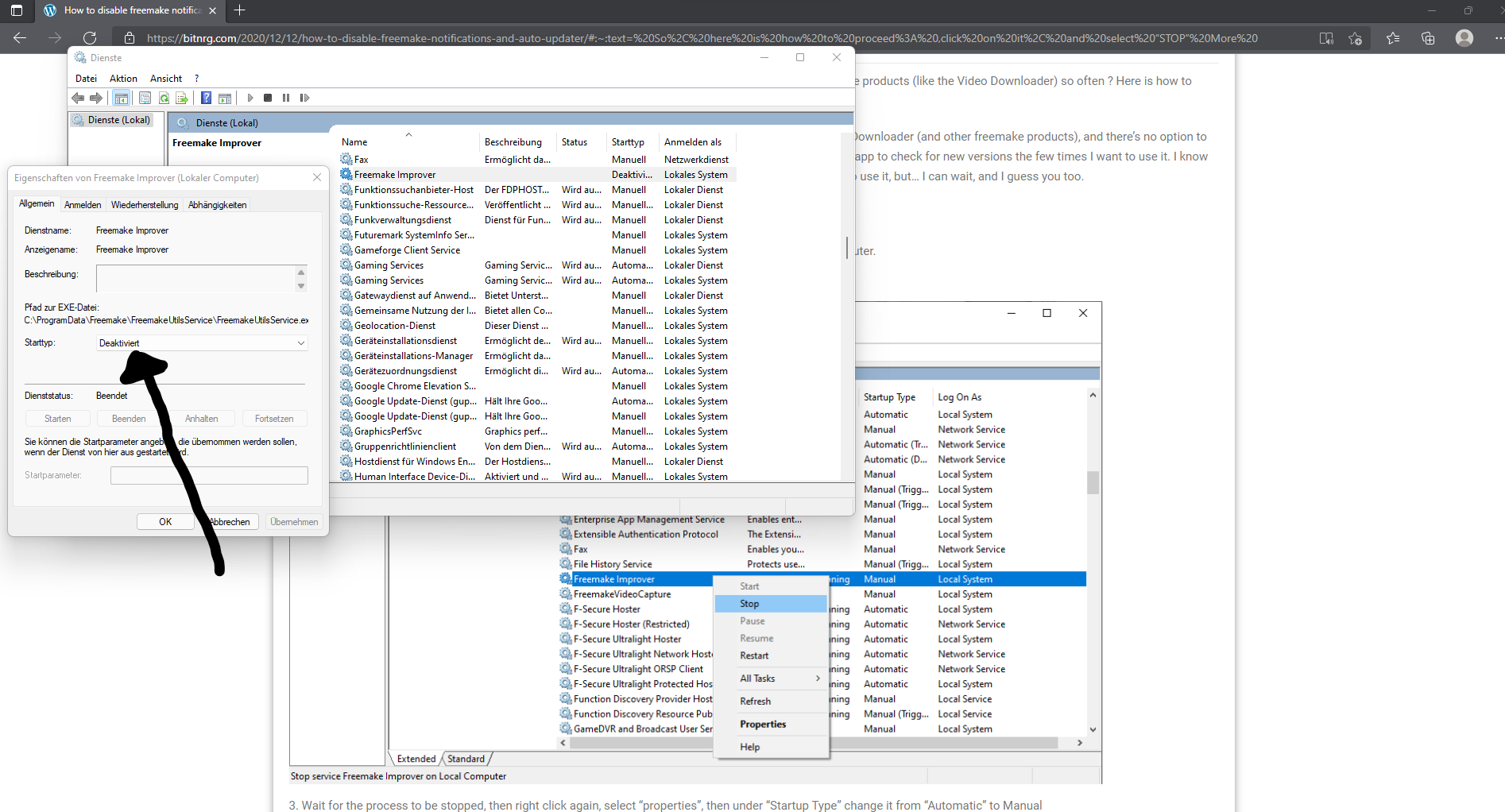This screenshot has width=1505, height=812.
Task: Select the Futuremark SystemInfo service row
Action: click(x=537, y=235)
